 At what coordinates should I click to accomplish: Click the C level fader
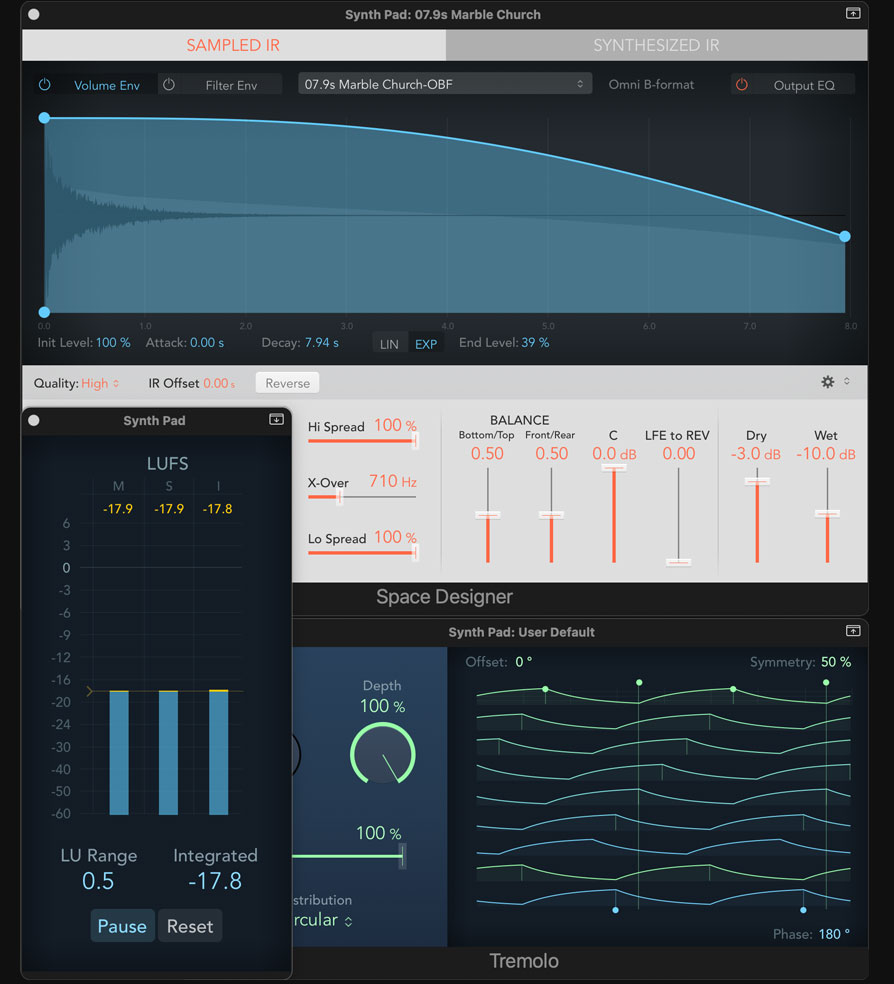click(614, 515)
